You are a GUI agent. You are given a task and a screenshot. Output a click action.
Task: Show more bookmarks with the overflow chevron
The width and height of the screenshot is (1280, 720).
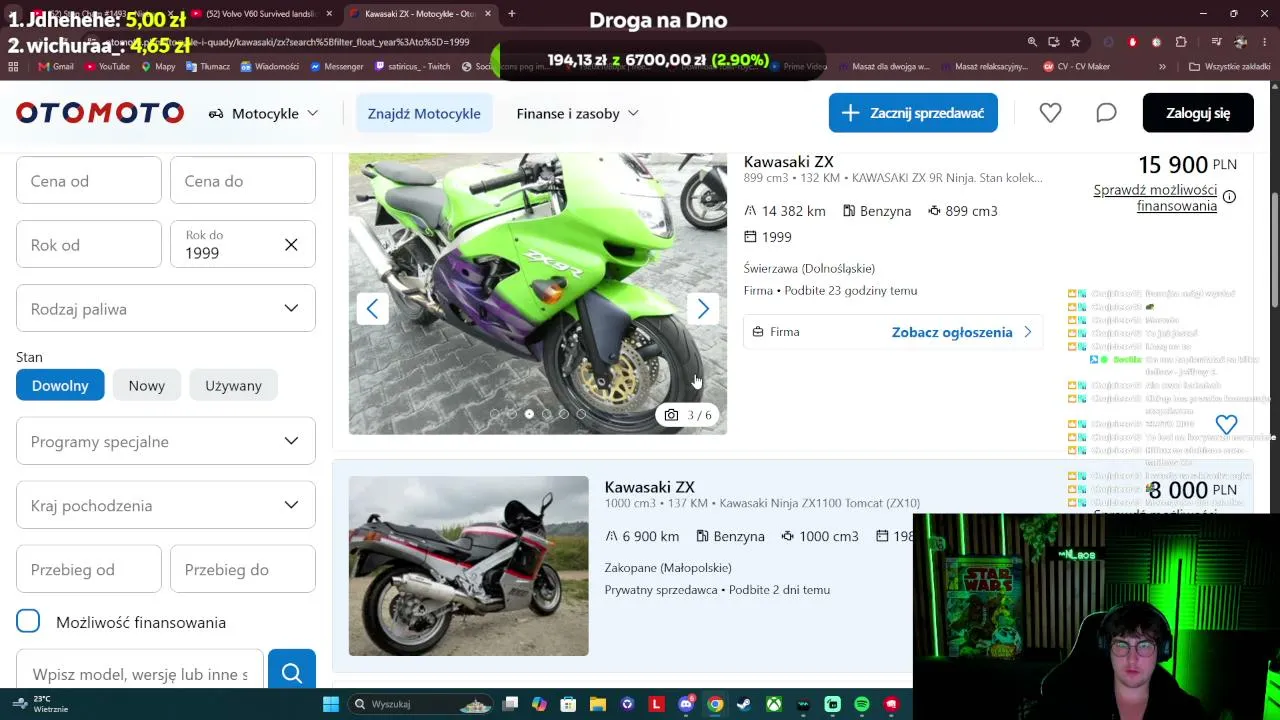(x=1162, y=67)
